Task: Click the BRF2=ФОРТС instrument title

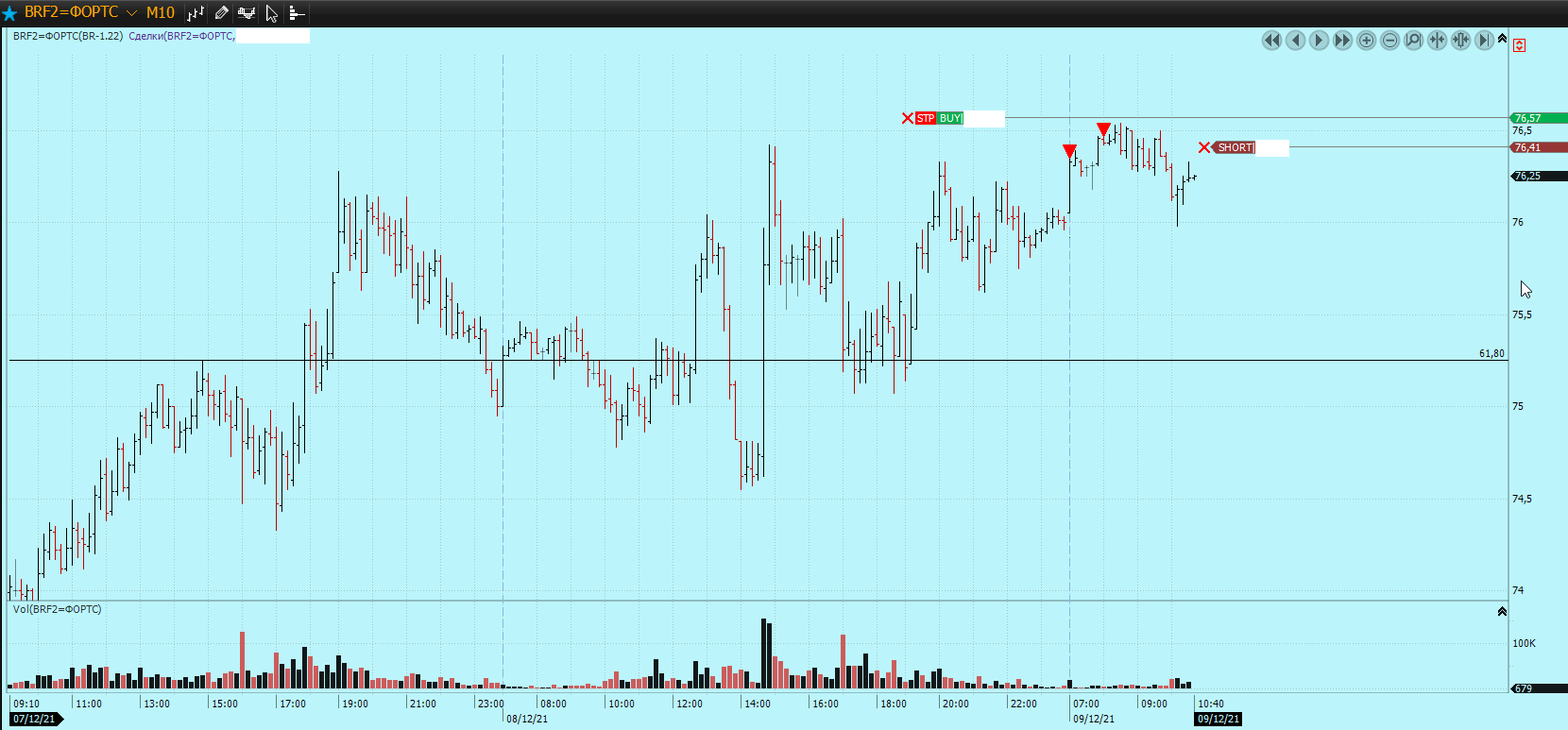Action: click(x=72, y=12)
